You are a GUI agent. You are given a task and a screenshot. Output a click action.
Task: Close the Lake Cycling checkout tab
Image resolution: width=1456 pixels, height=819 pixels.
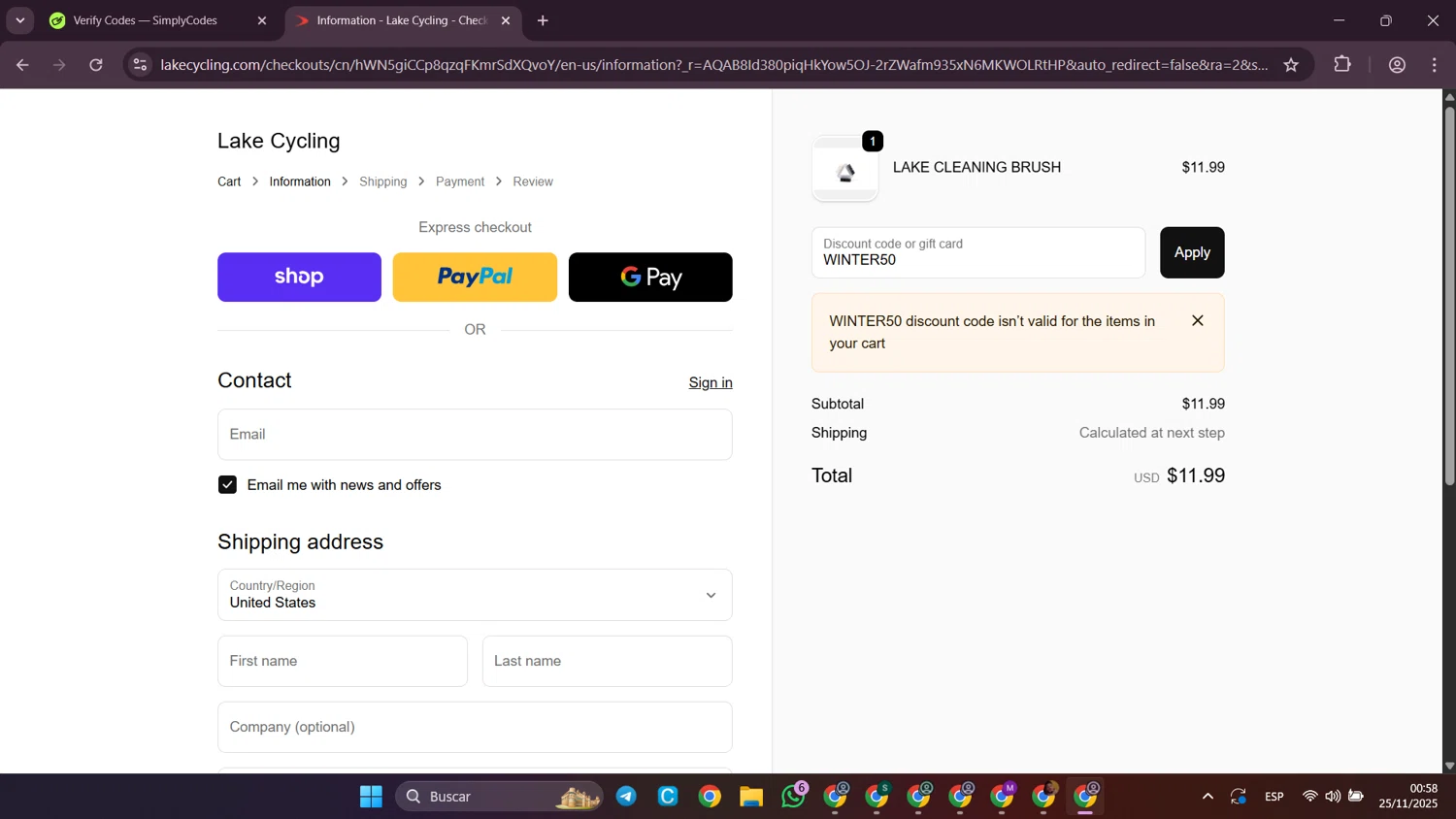click(x=506, y=20)
